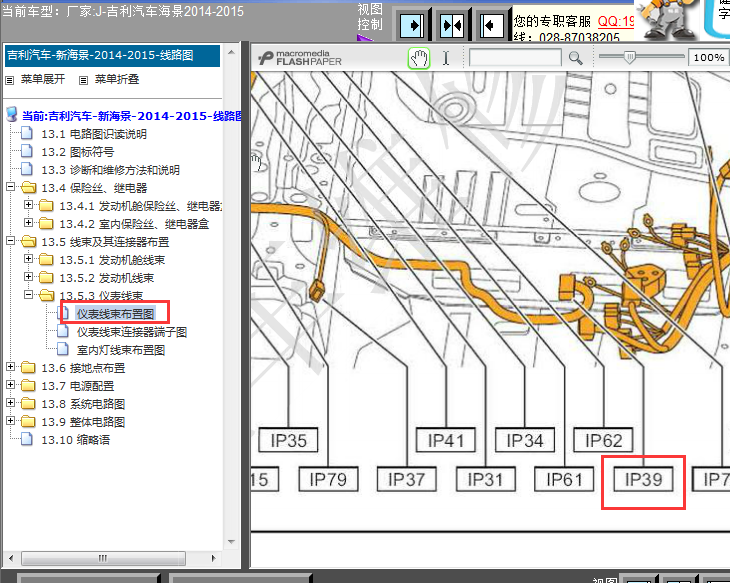
Task: Open 室内灯线束布置图 tree item
Action: (121, 350)
